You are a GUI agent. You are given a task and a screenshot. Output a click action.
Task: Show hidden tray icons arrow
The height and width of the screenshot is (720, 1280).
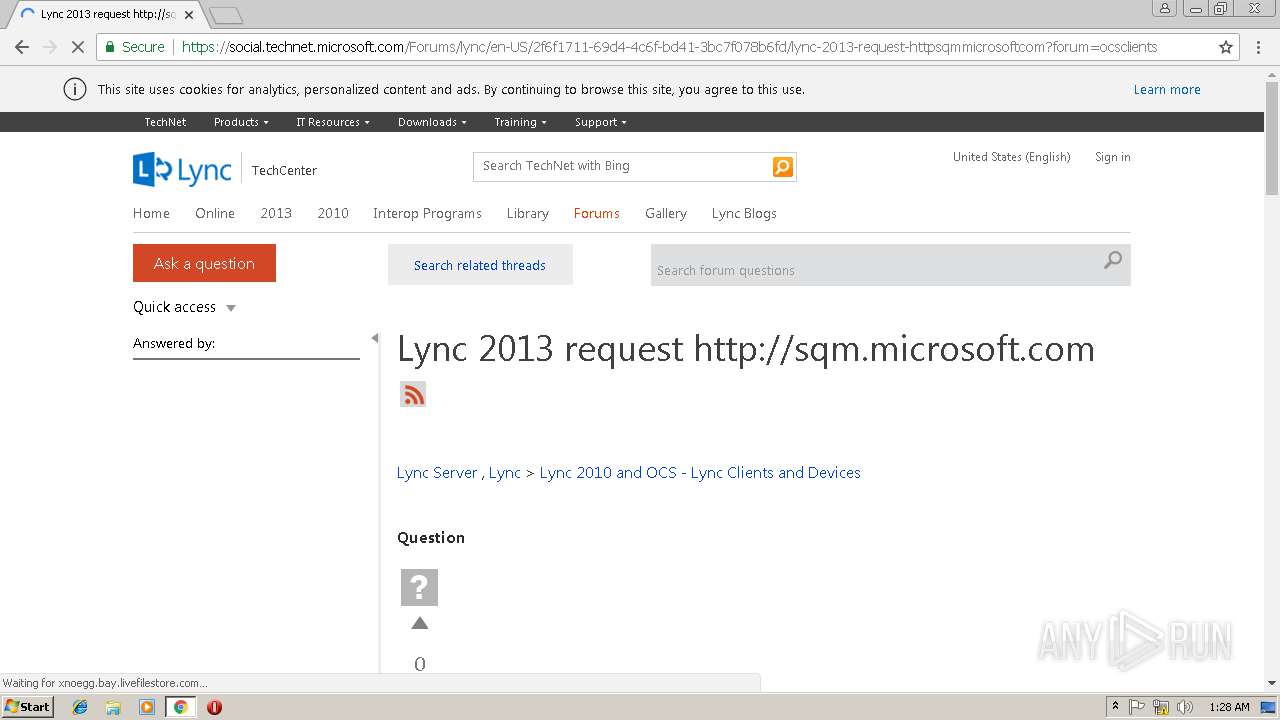click(x=1115, y=707)
